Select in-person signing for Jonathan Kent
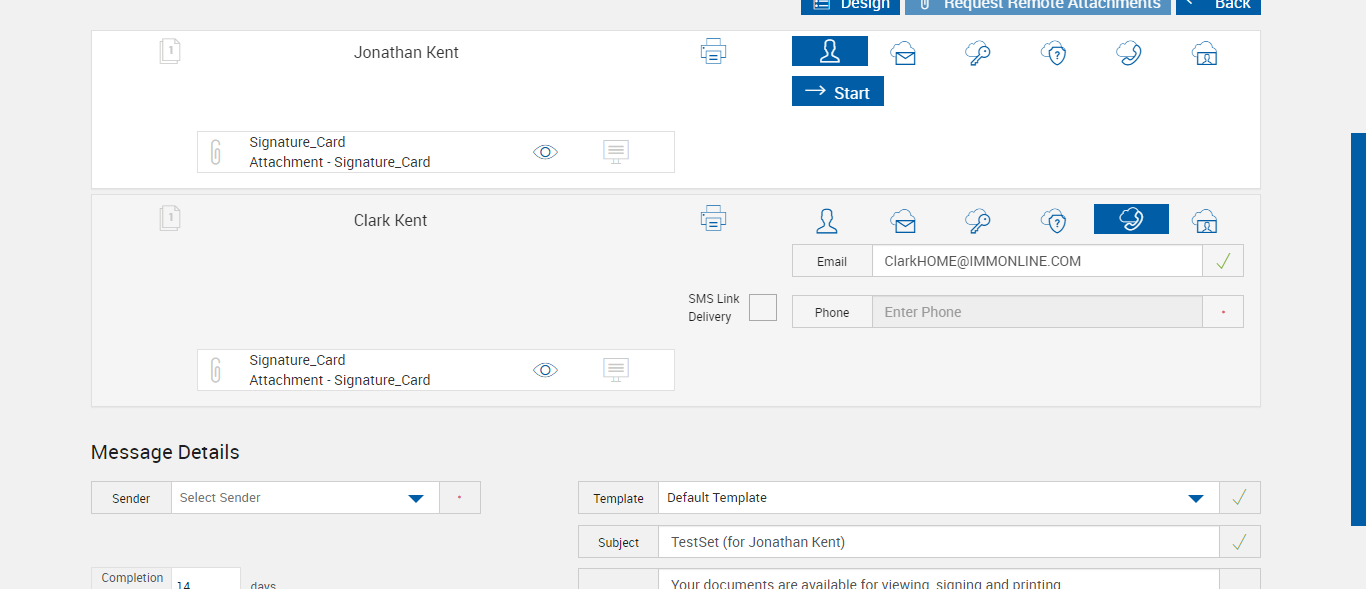 (830, 51)
